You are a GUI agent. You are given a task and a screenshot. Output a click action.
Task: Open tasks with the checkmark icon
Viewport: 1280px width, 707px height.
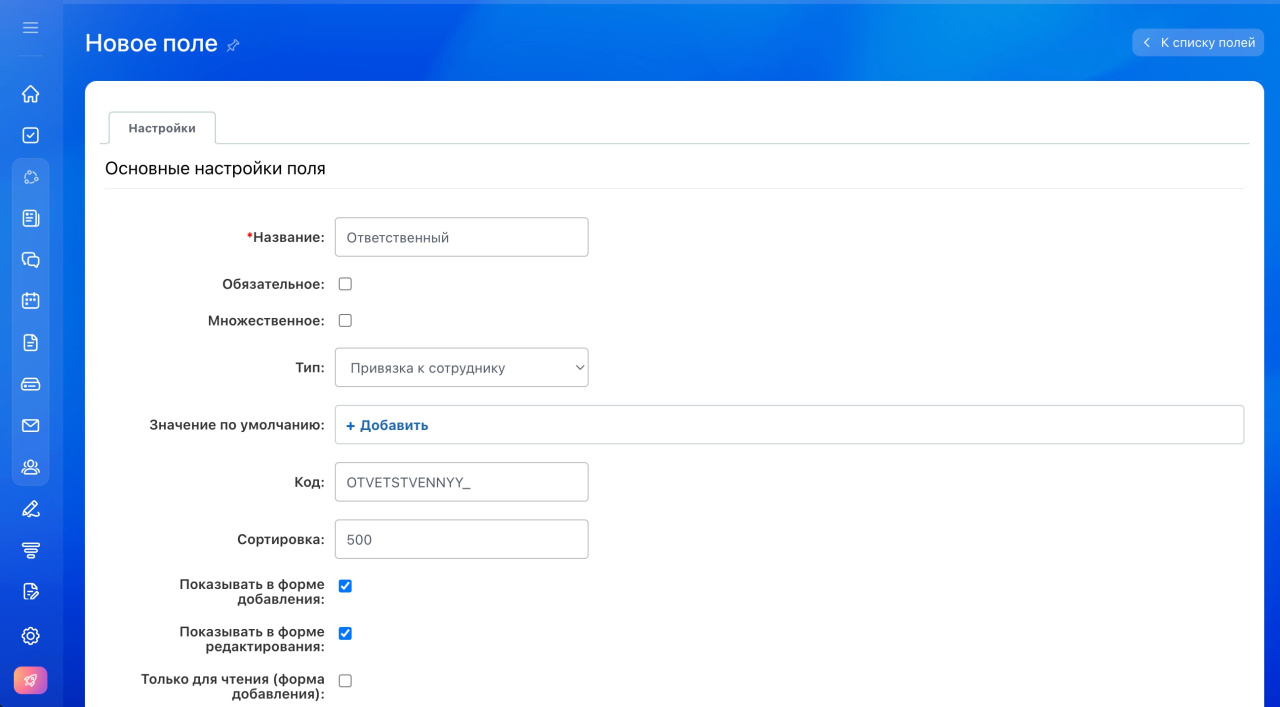point(30,135)
